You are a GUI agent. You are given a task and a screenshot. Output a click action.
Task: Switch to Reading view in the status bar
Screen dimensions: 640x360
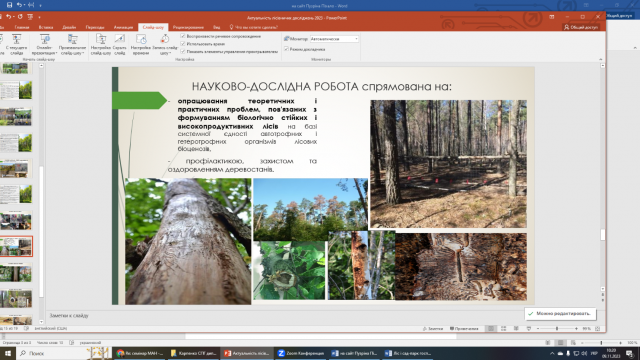click(516, 329)
